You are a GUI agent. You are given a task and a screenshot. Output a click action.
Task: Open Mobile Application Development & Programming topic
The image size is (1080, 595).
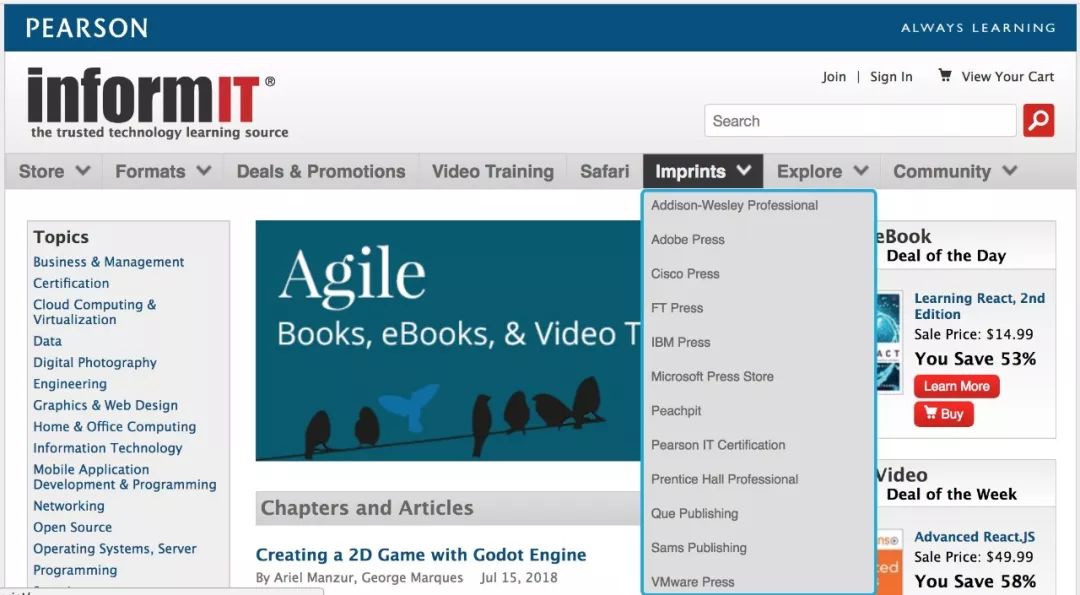click(x=125, y=477)
